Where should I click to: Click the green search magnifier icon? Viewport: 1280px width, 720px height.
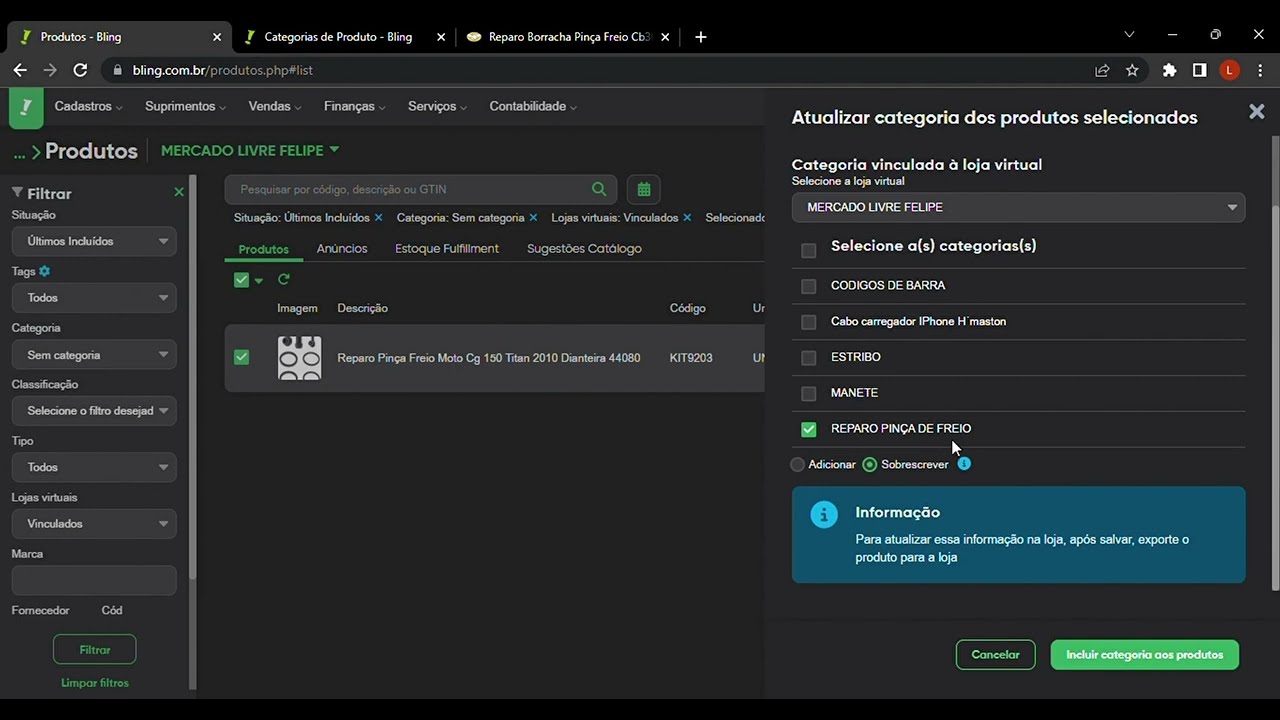click(599, 189)
